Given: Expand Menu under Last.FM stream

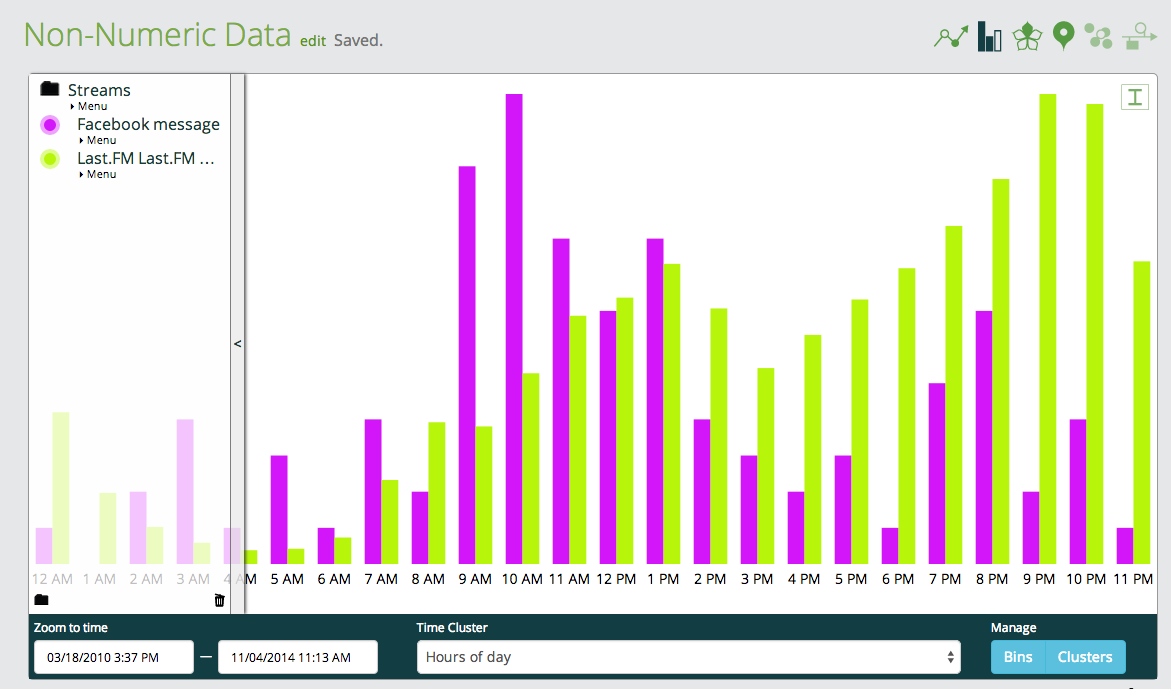Looking at the screenshot, I should click(x=98, y=174).
